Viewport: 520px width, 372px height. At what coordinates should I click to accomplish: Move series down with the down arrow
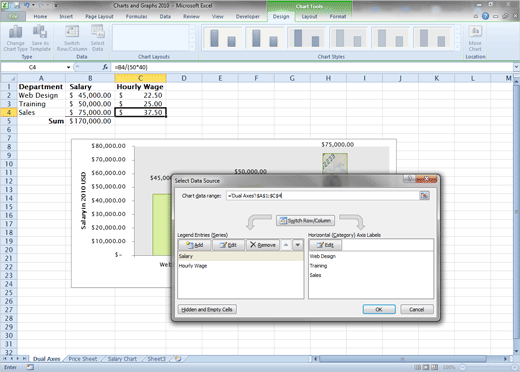pyautogui.click(x=298, y=245)
